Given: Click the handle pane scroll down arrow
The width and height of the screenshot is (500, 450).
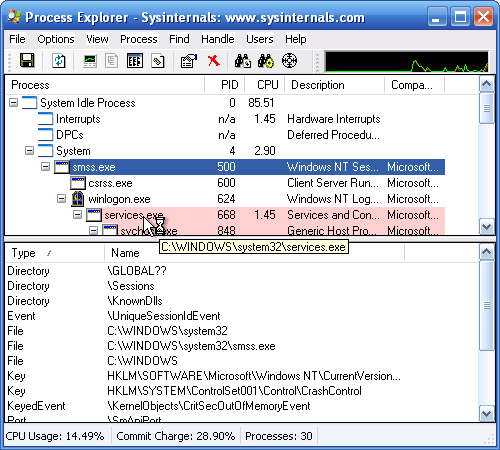Looking at the screenshot, I should (x=487, y=414).
